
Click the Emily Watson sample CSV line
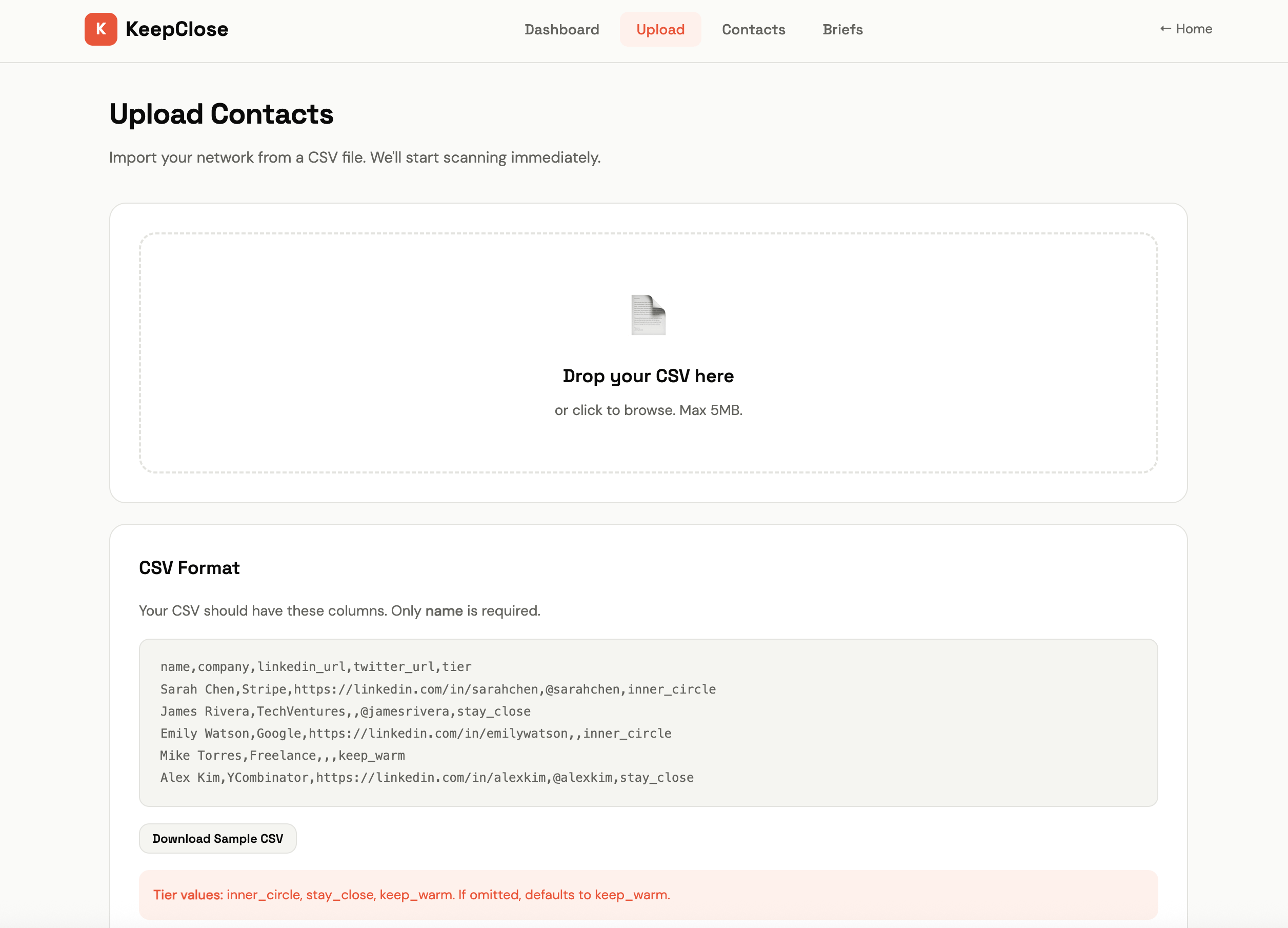click(416, 733)
